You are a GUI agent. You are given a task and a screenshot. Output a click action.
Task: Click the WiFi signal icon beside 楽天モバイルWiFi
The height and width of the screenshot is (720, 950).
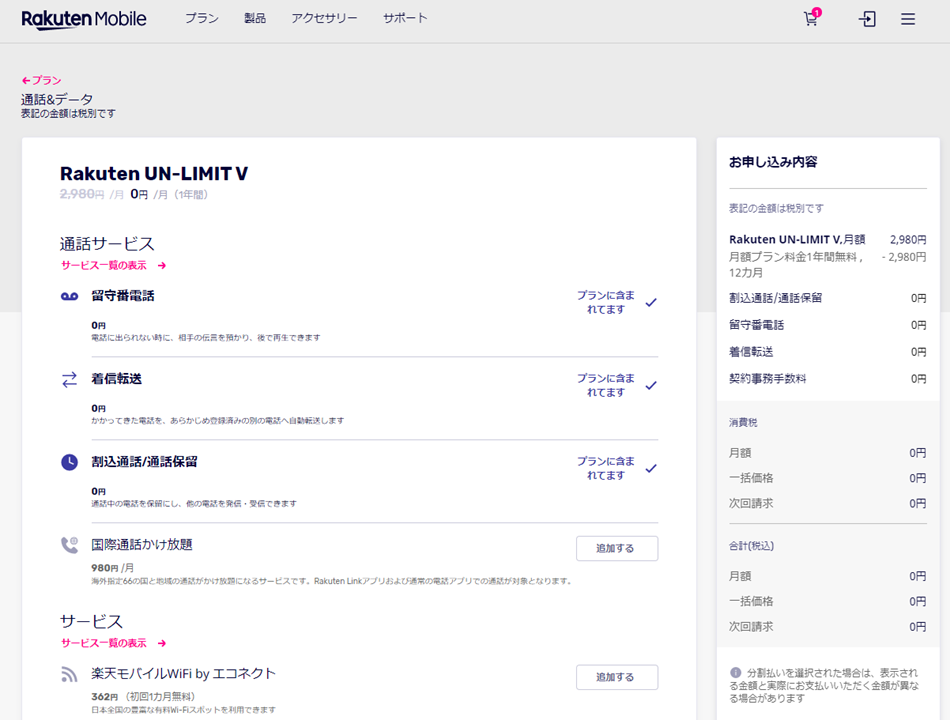coord(69,674)
